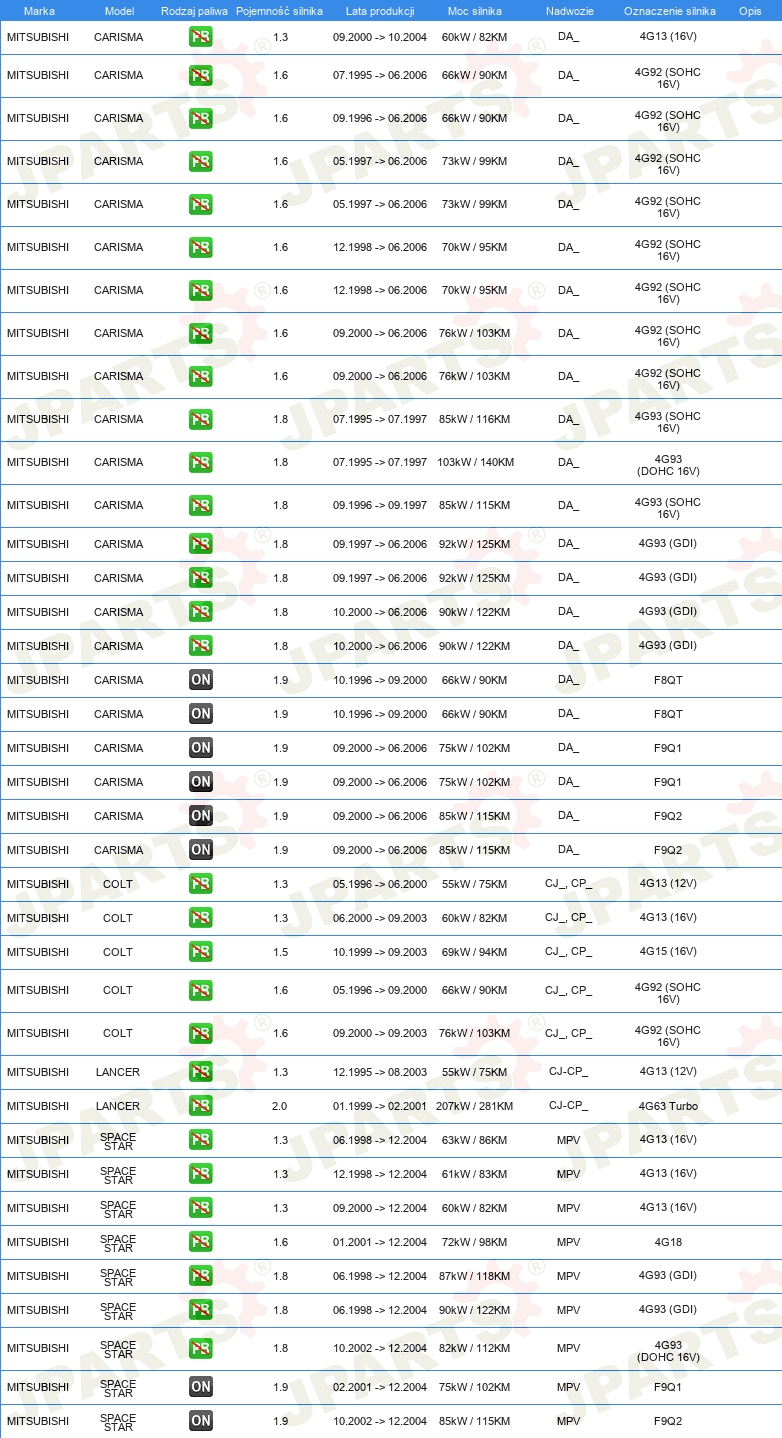Click petrol icon in Space Star 63kW/86KM row
Image resolution: width=782 pixels, height=1438 pixels.
pos(201,1140)
